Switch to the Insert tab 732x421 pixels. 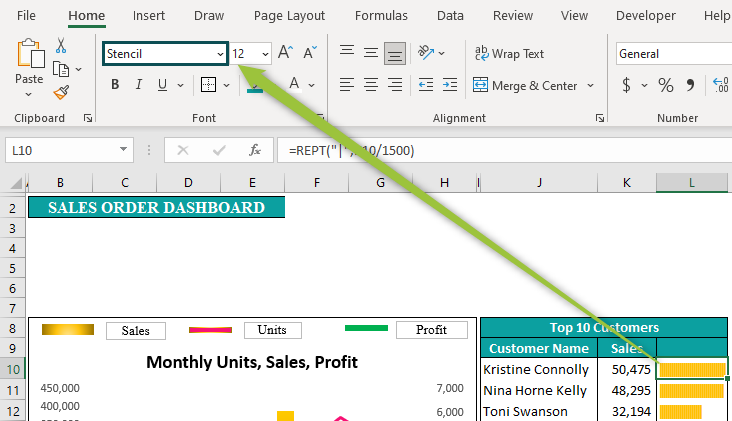148,16
